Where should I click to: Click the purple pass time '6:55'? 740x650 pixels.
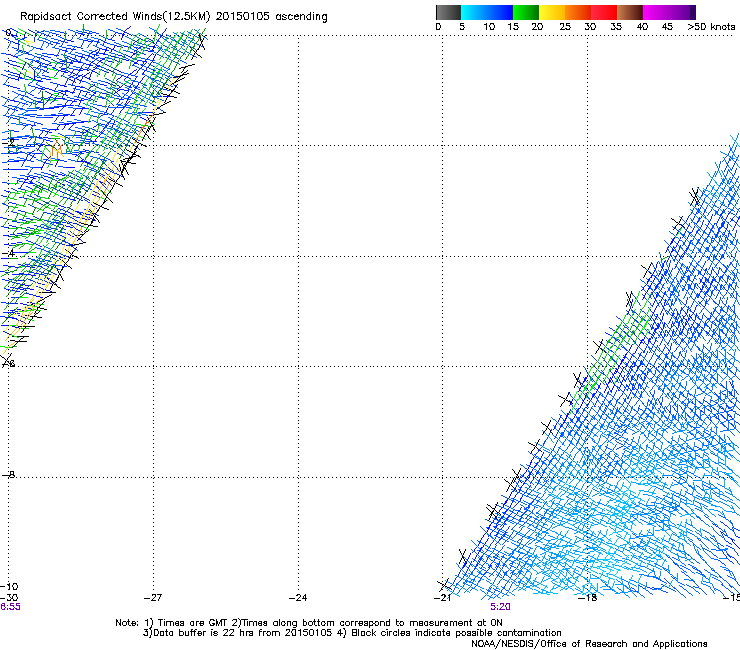pos(10,607)
